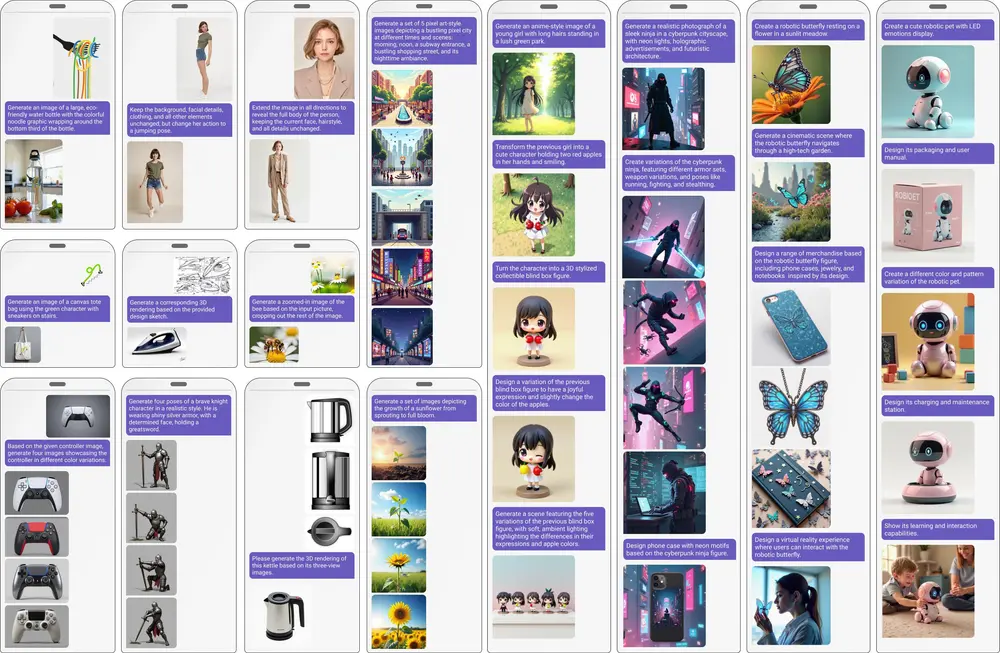This screenshot has width=1000, height=653.
Task: Select the 'Please generate the 3D rendering of this kettle' prompt
Action: coord(302,565)
